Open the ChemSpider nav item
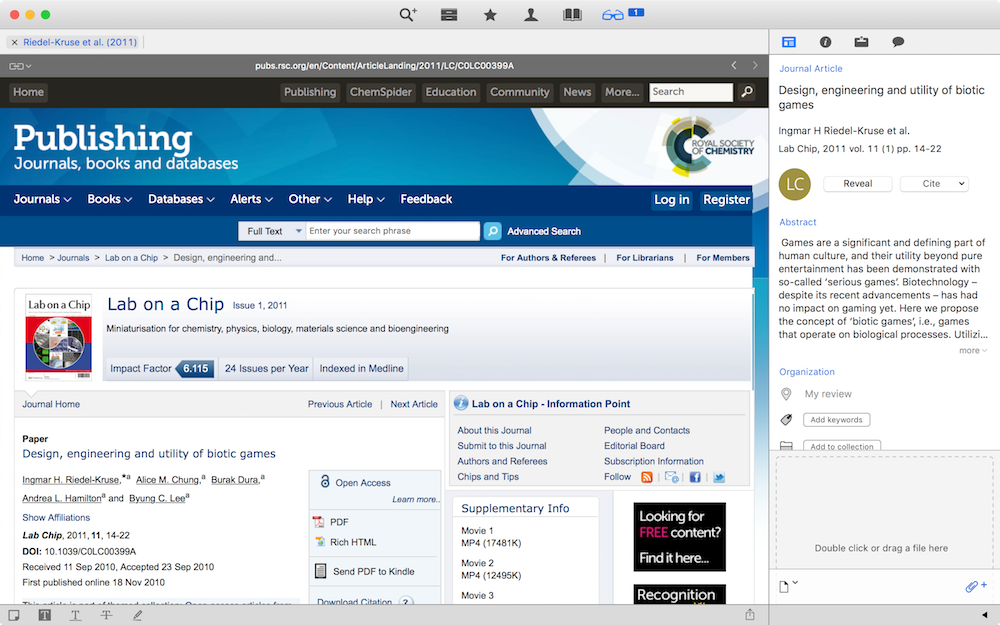The image size is (1000, 625). click(x=381, y=92)
